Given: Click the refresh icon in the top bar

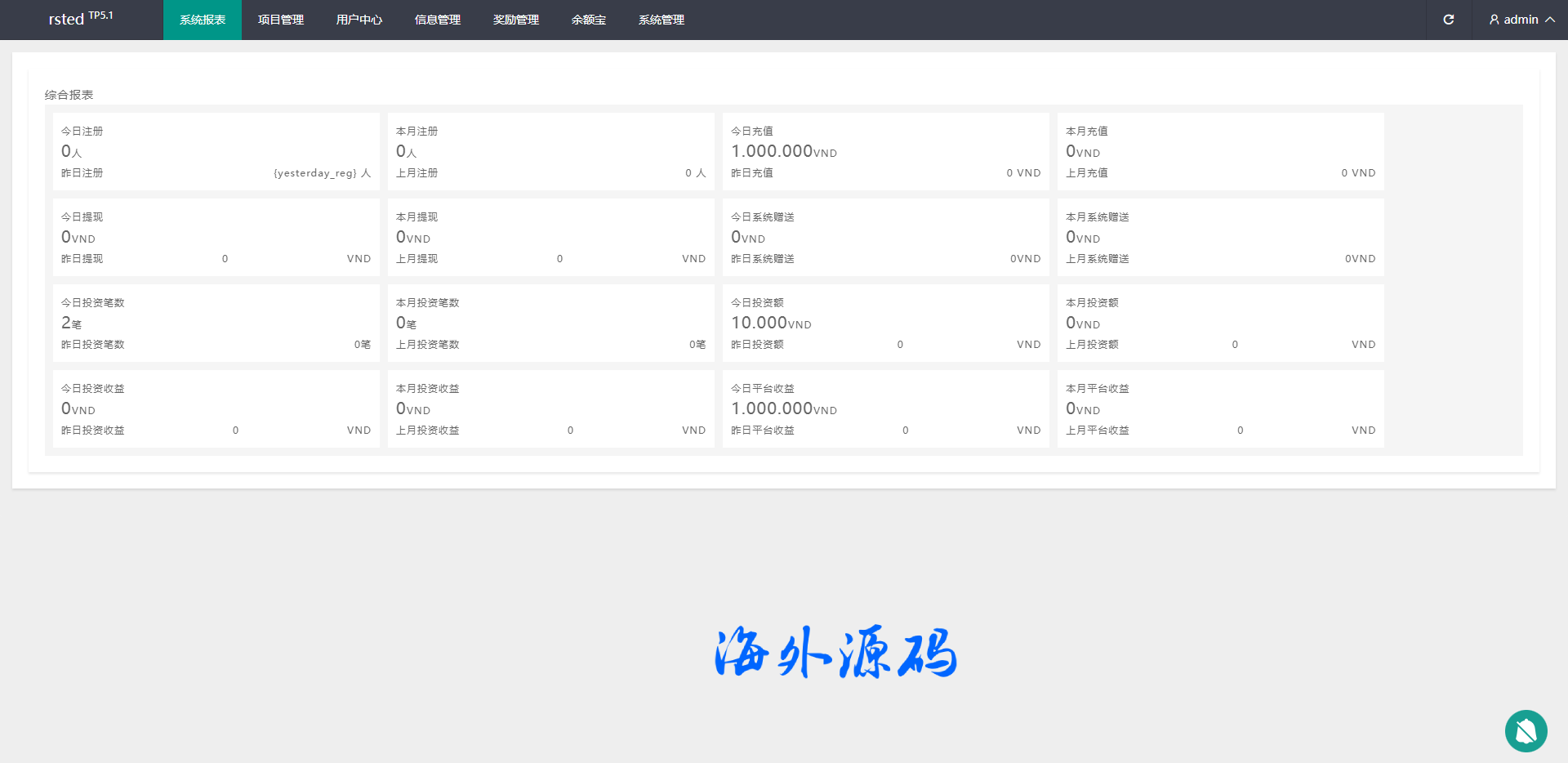Looking at the screenshot, I should (1448, 20).
